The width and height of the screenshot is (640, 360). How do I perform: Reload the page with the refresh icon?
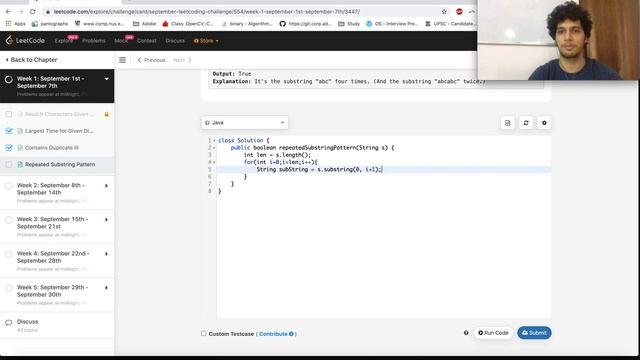33,12
